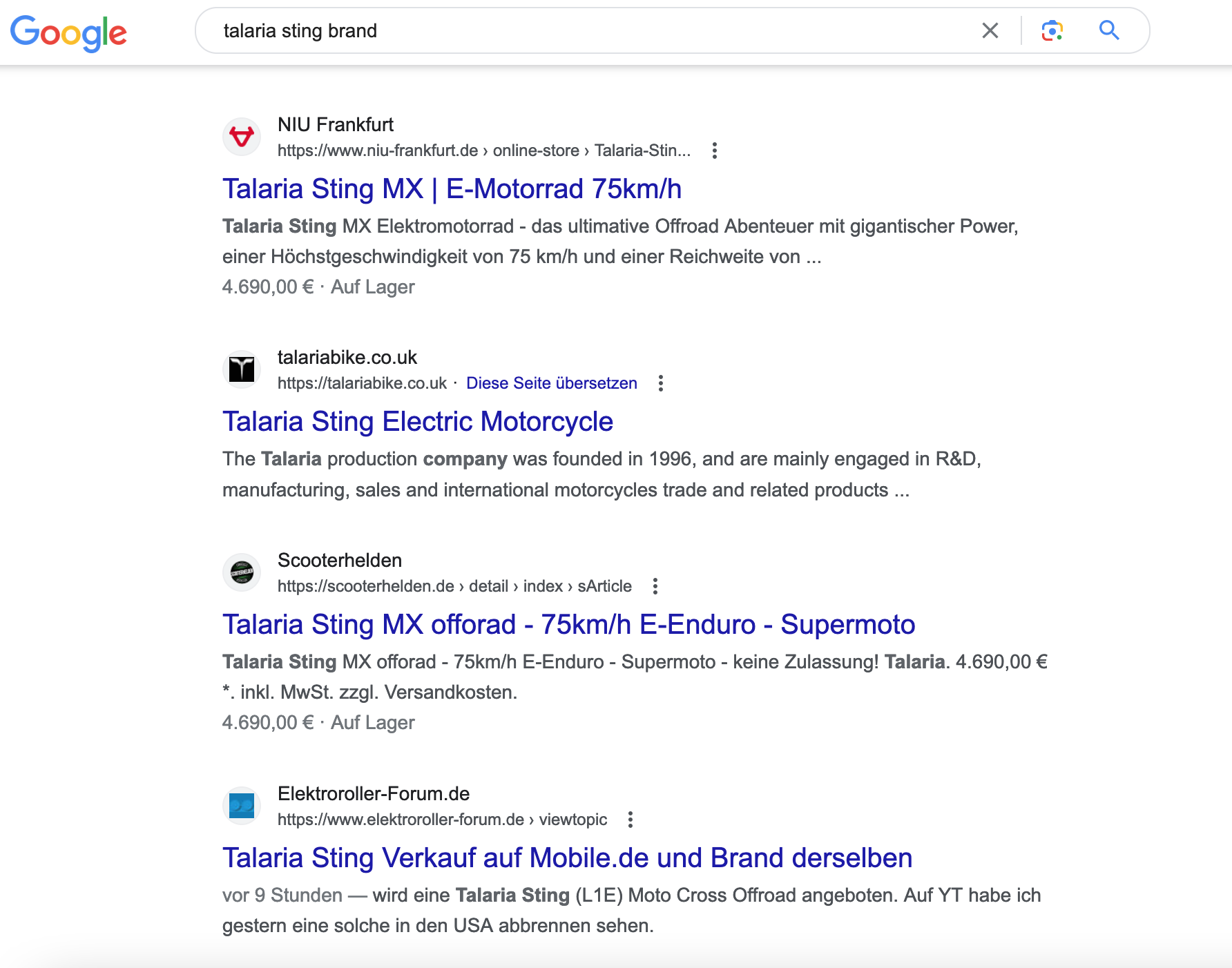This screenshot has height=968, width=1232.
Task: Click the Scooterhelden favicon
Action: click(242, 572)
